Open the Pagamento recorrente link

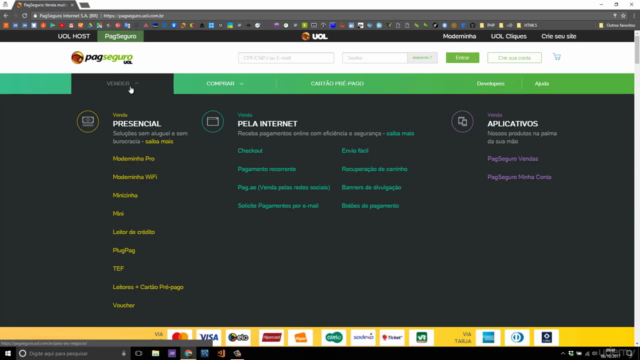click(267, 169)
